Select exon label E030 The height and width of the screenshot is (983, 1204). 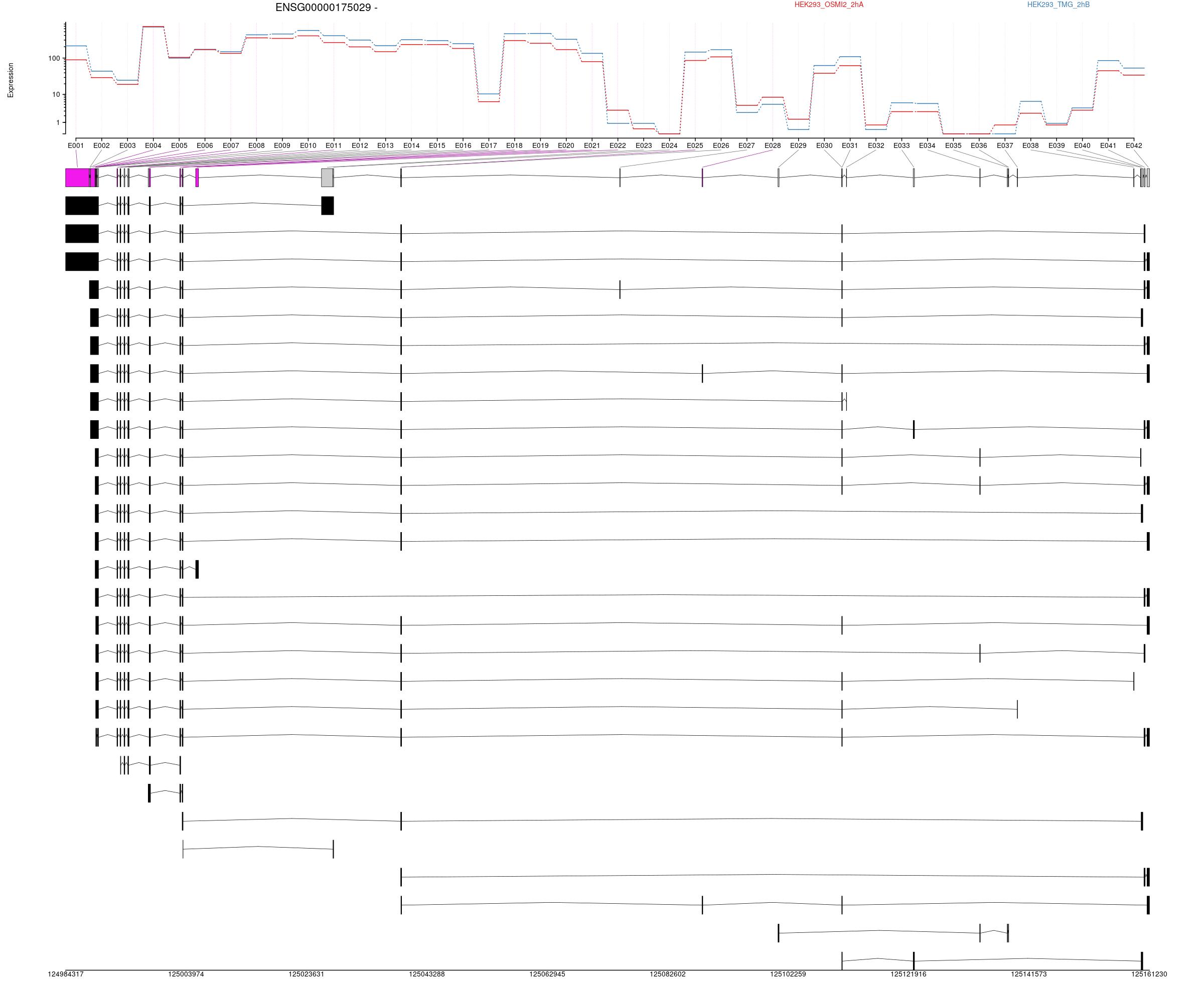coord(824,145)
